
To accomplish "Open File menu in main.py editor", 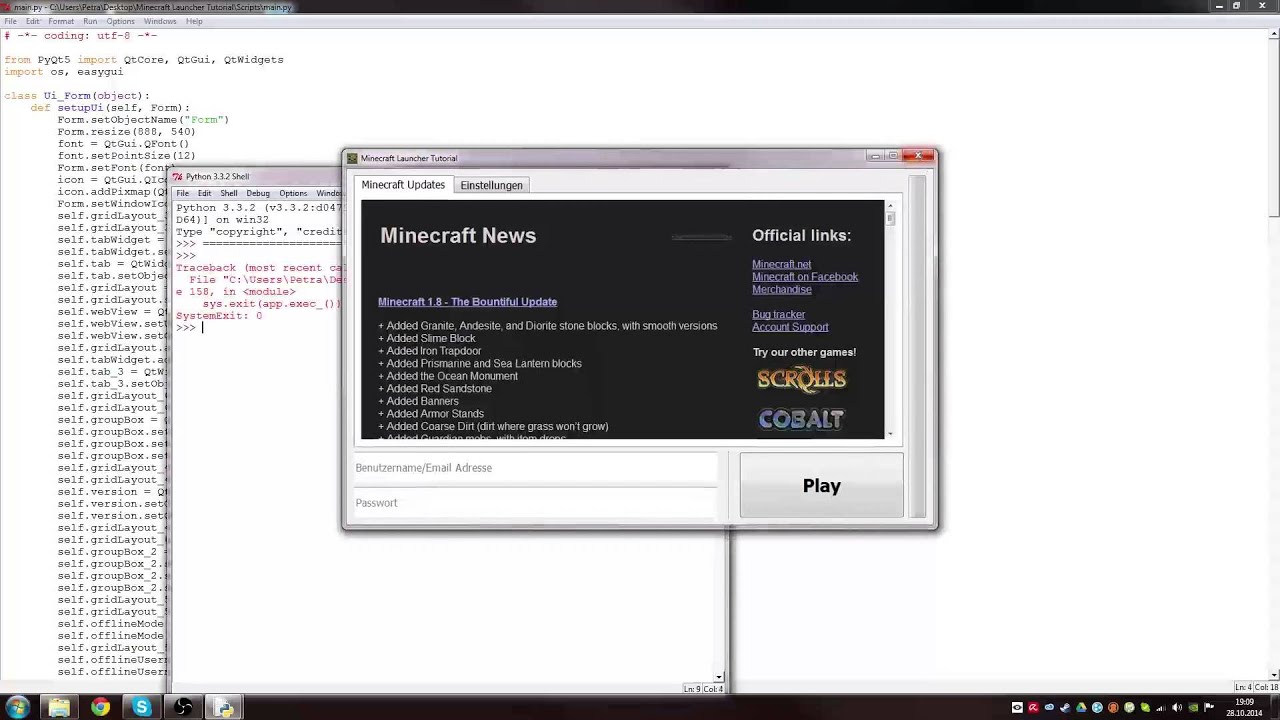I will click(10, 21).
